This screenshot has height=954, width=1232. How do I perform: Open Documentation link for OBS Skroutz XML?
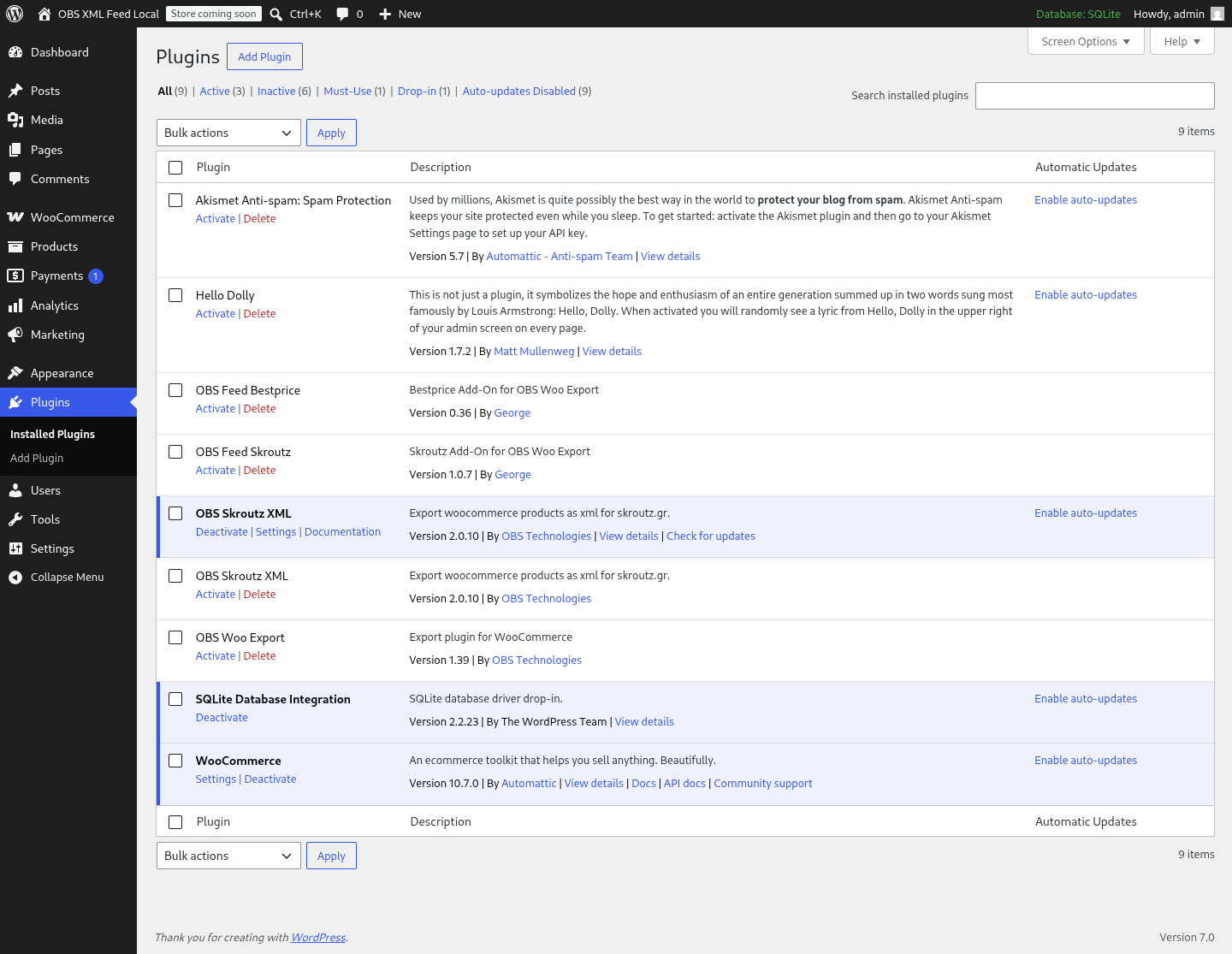(342, 532)
